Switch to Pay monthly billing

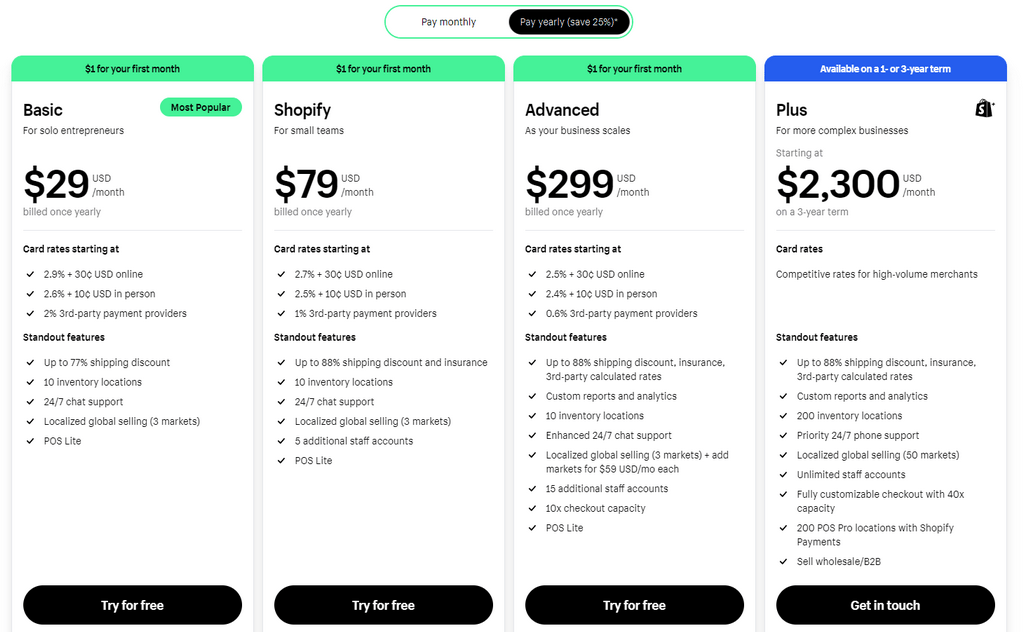[x=448, y=22]
